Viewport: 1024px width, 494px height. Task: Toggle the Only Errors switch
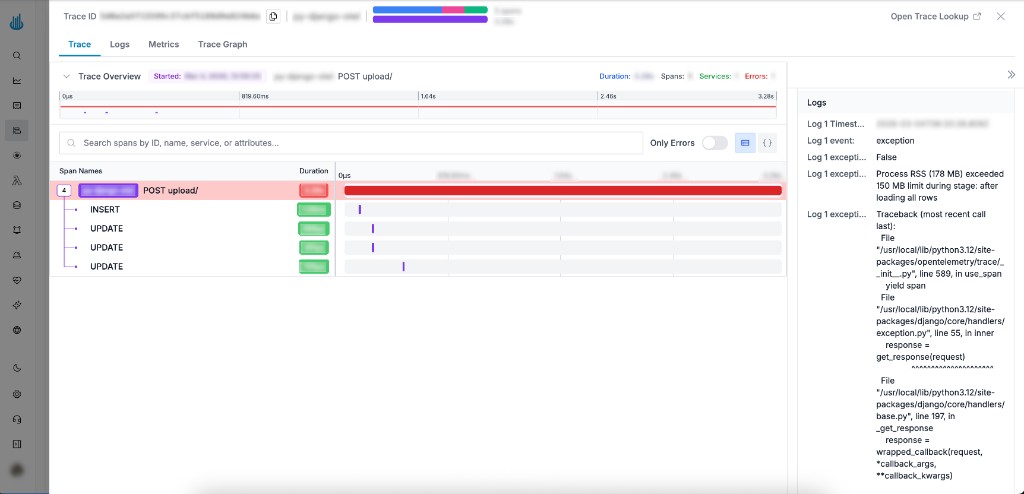click(714, 143)
